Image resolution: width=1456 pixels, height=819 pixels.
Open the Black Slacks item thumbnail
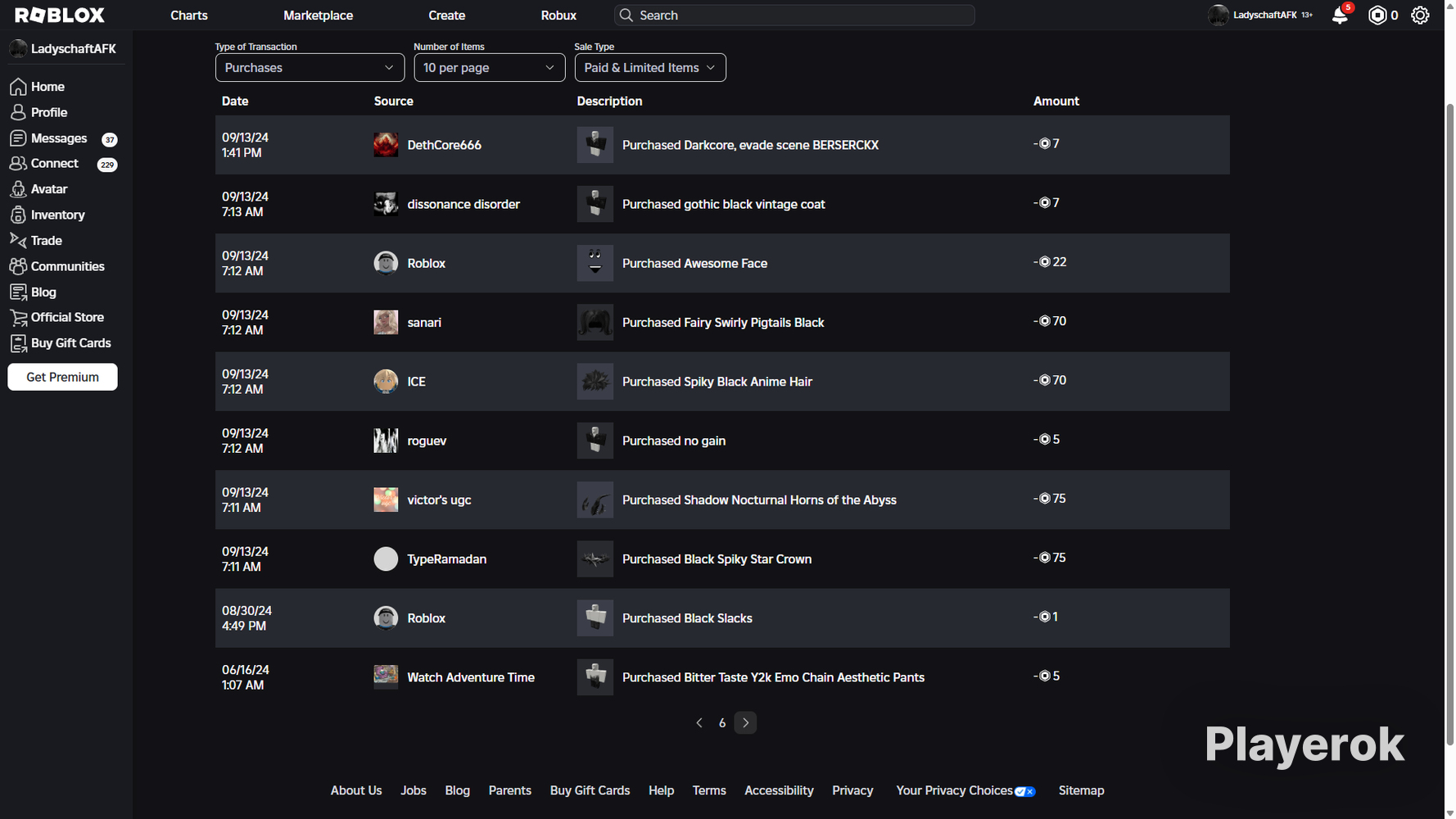click(x=595, y=618)
